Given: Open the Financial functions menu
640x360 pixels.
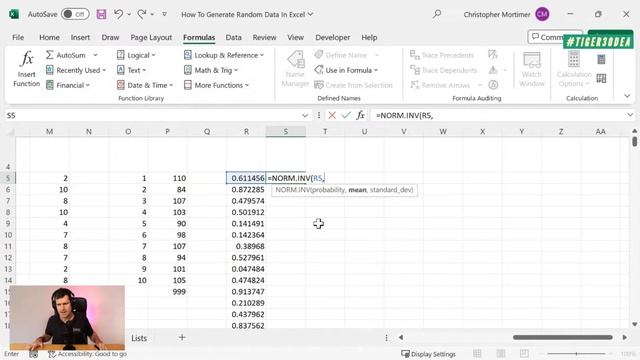Looking at the screenshot, I should tap(68, 85).
